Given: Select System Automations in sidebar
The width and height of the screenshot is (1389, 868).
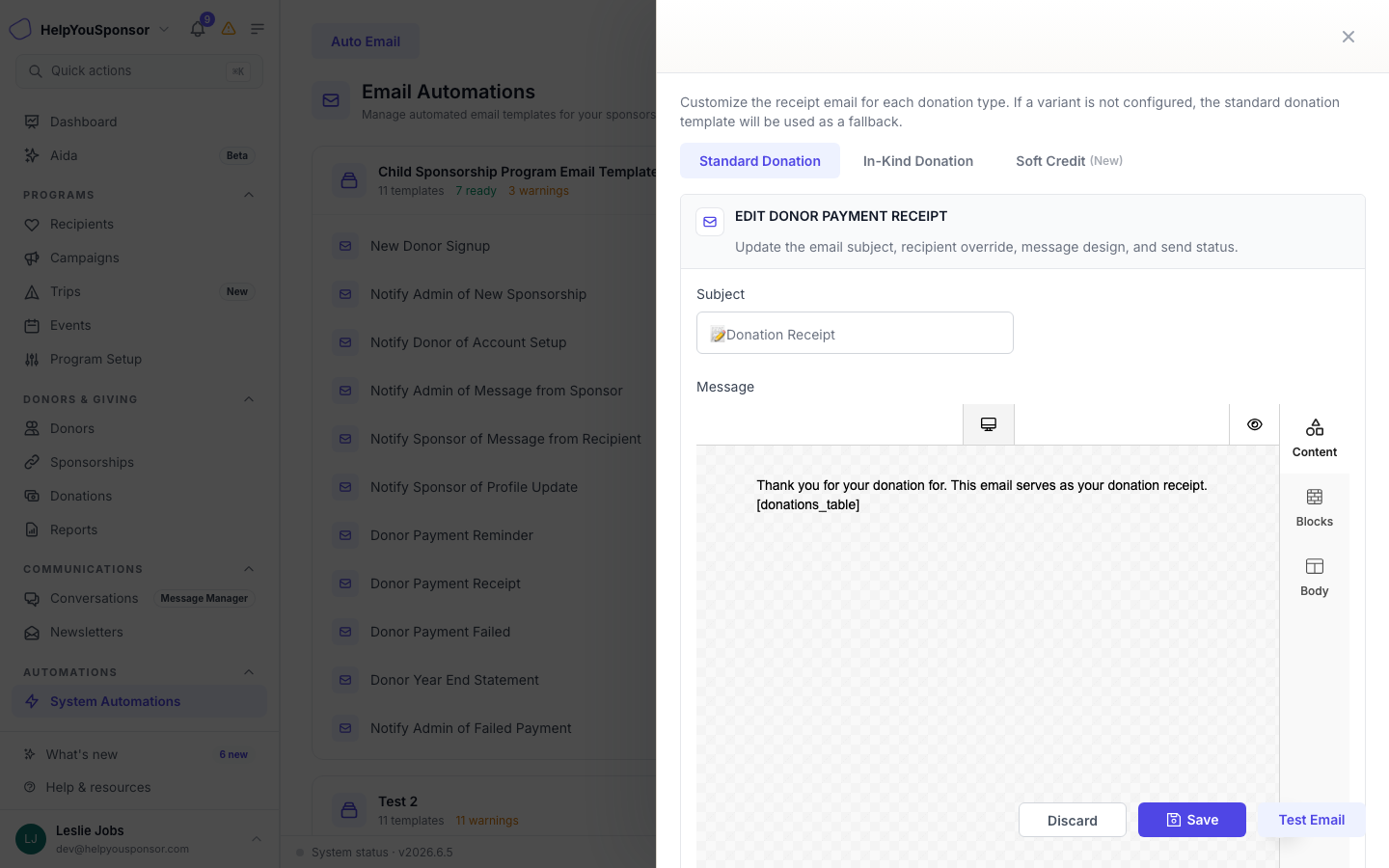Looking at the screenshot, I should [x=139, y=701].
